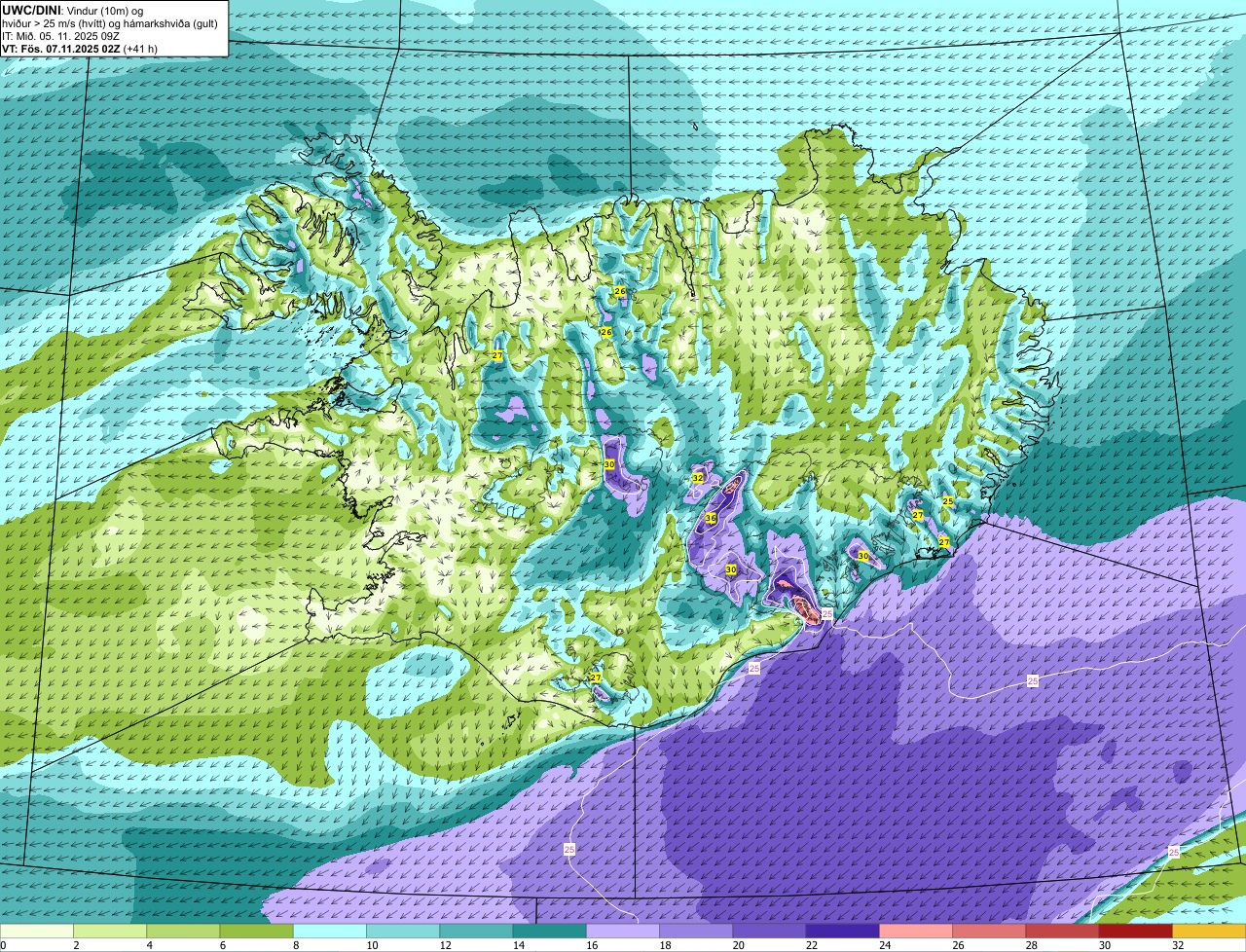
Task: Click the legend scale value 8
Action: pos(294,945)
